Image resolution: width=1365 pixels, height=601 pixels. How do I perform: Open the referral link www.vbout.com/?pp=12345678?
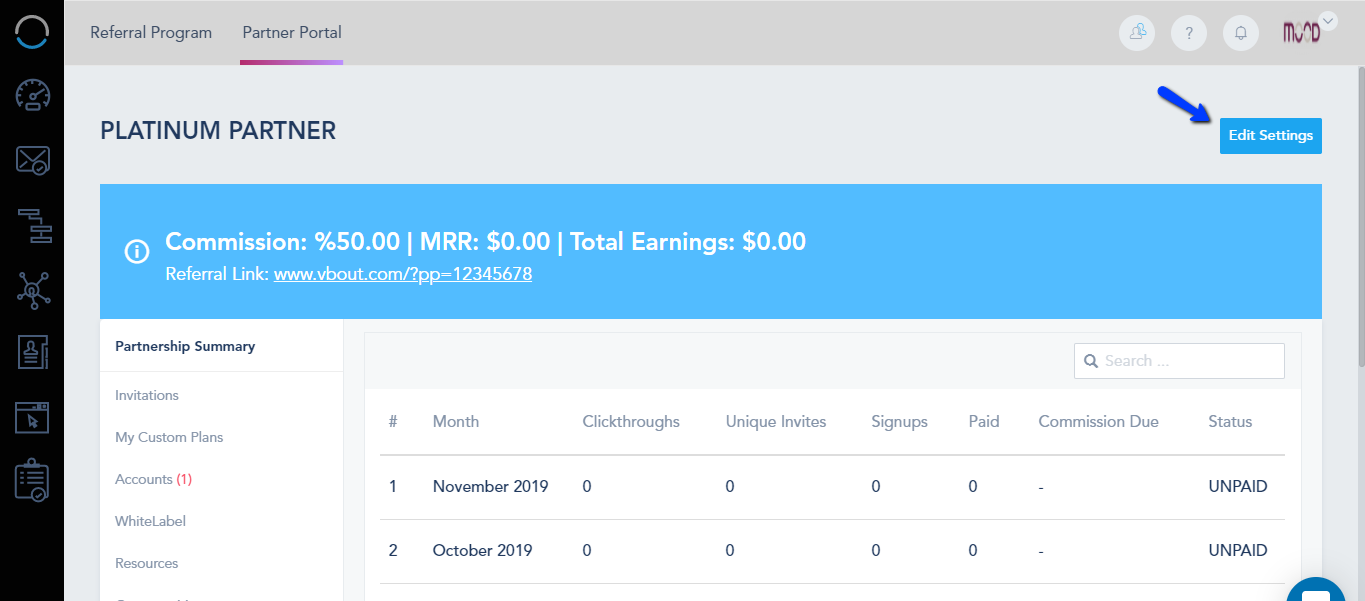(x=403, y=273)
